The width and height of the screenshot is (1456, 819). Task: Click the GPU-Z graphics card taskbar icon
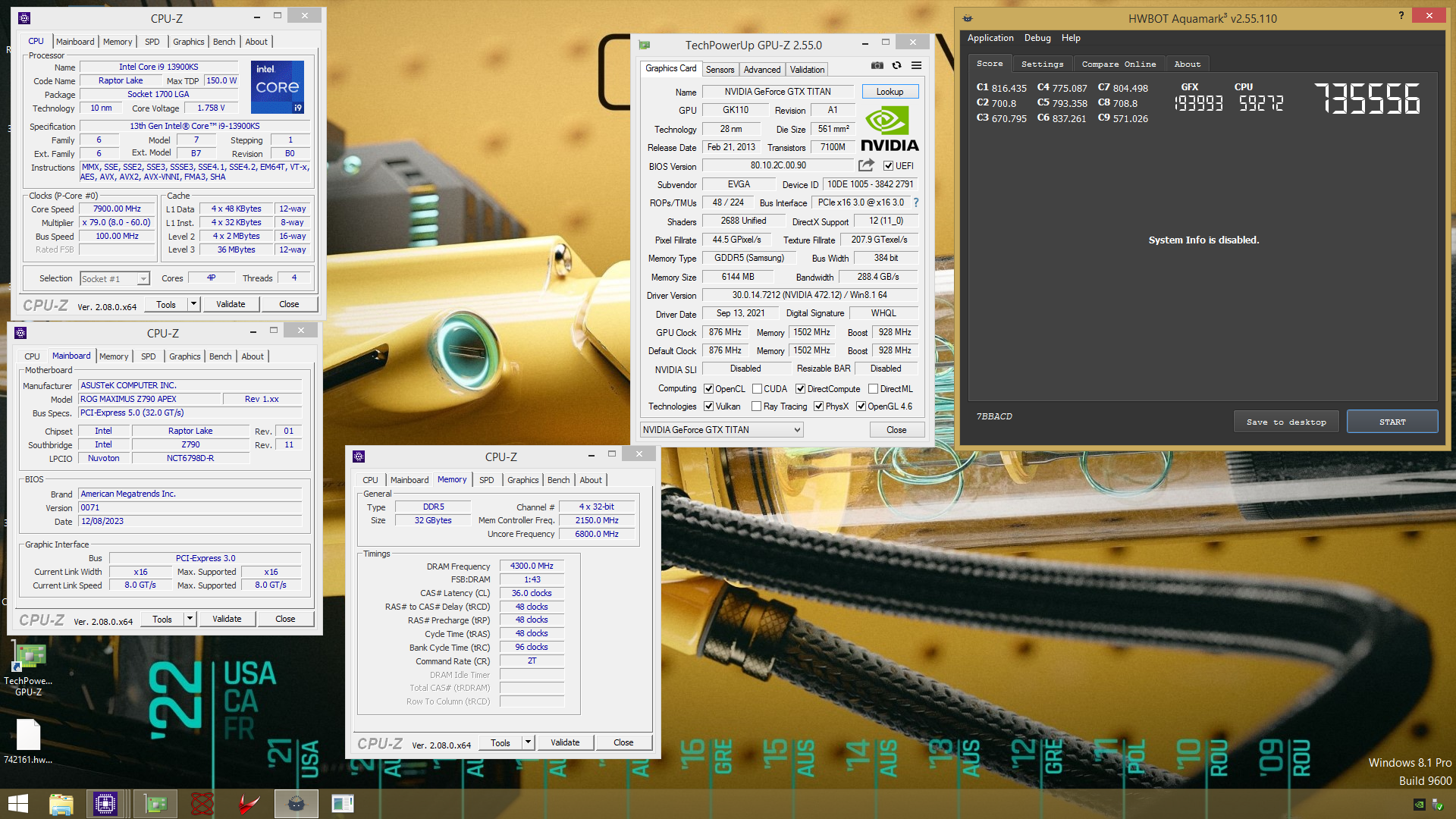tap(155, 804)
